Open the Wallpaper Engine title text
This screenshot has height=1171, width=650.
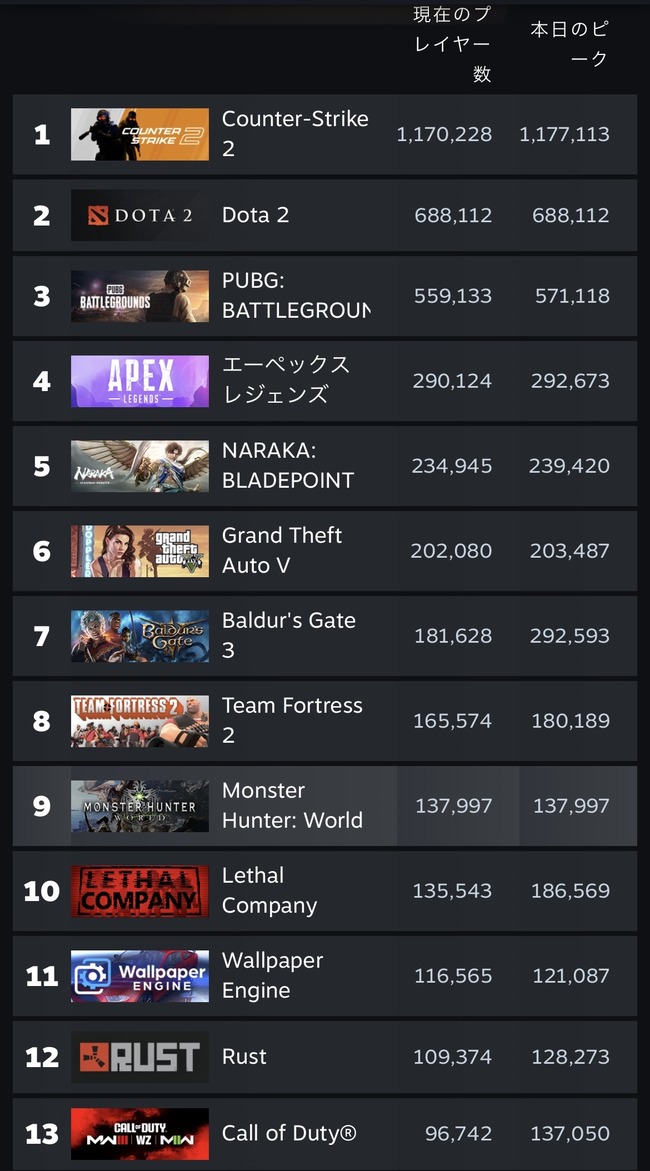tap(272, 975)
